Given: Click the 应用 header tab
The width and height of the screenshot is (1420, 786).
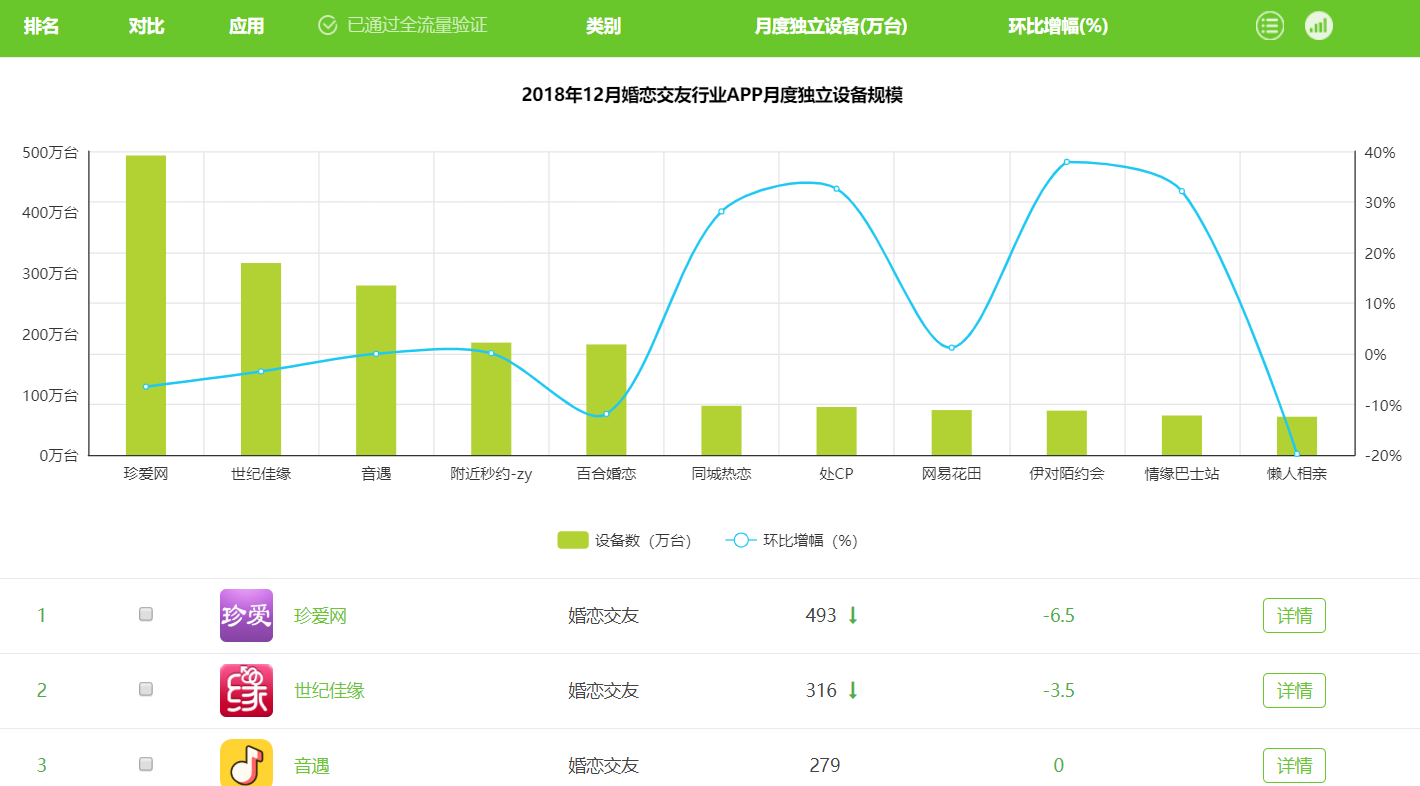Looking at the screenshot, I should 246,26.
